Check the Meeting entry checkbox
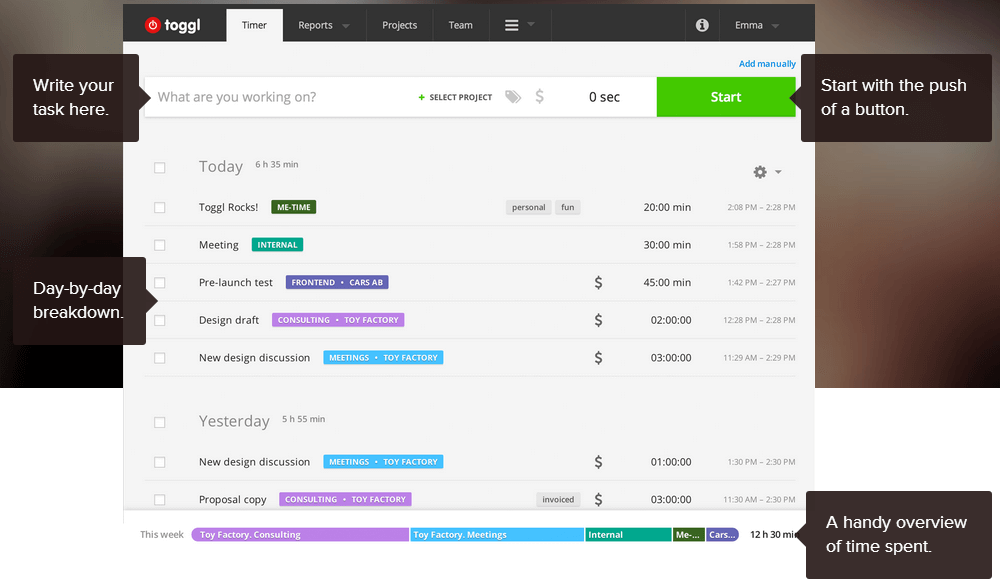Viewport: 1000px width, 584px height. coord(159,245)
